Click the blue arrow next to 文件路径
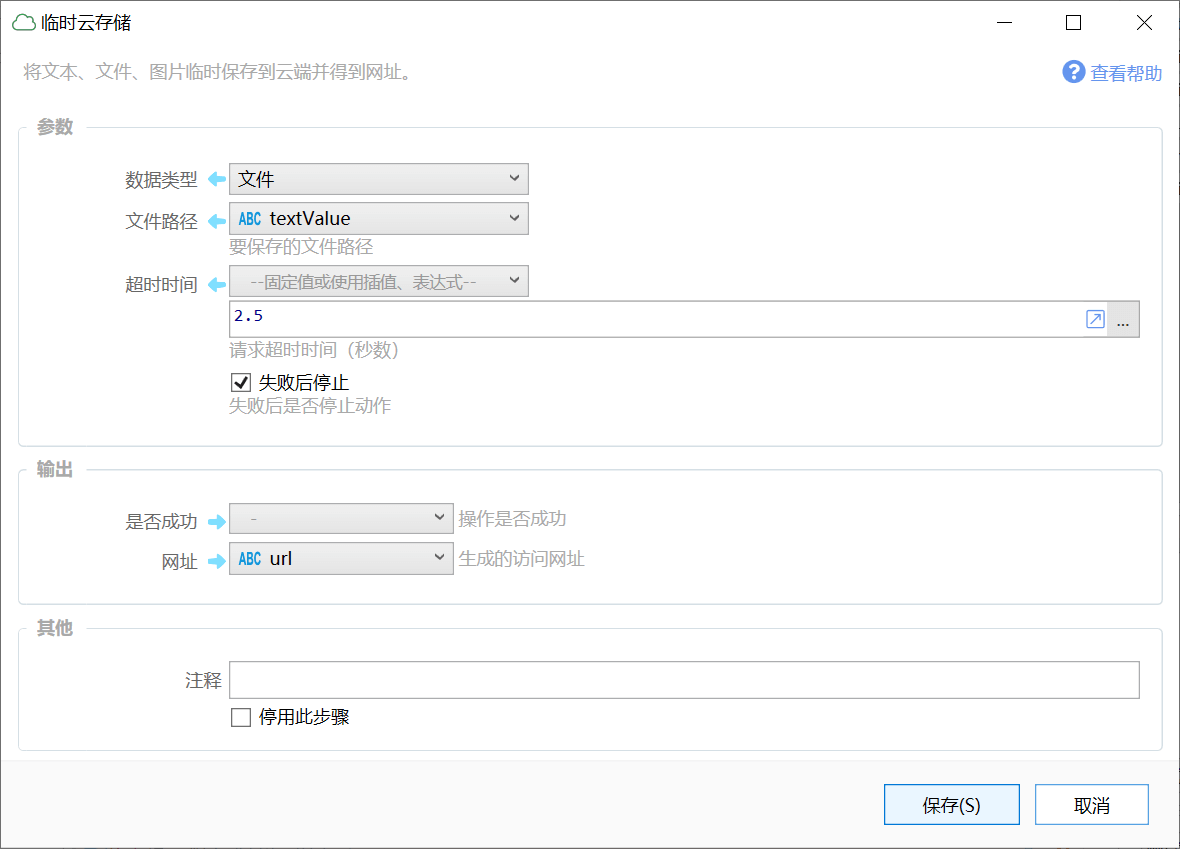 (x=216, y=220)
